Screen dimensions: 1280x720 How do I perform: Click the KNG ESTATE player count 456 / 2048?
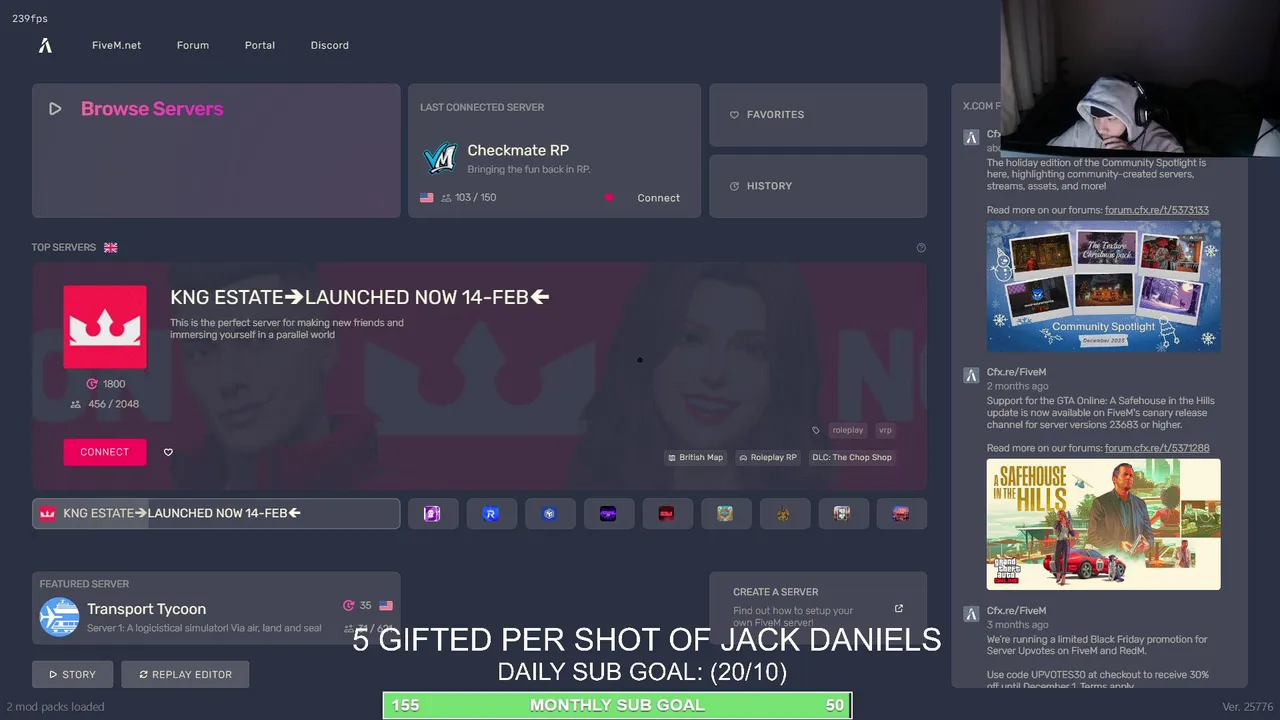coord(105,404)
